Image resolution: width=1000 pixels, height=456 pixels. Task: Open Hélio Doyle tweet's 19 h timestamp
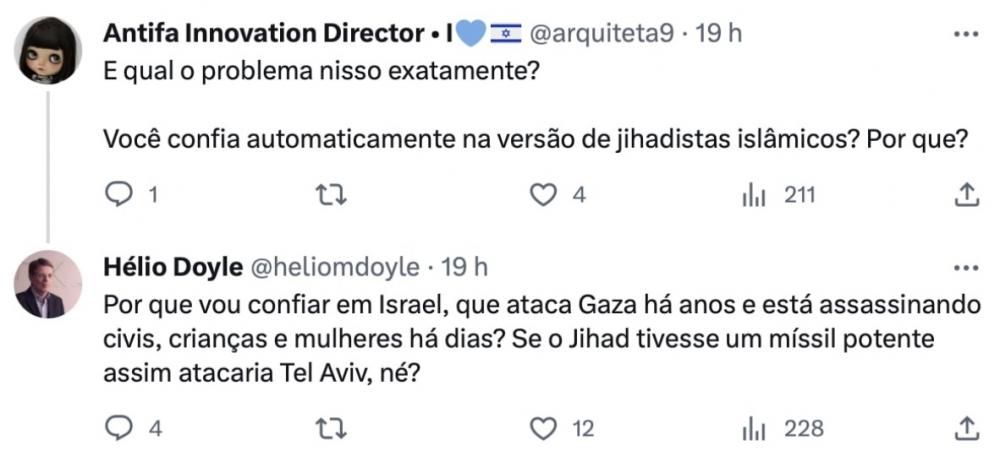[463, 267]
